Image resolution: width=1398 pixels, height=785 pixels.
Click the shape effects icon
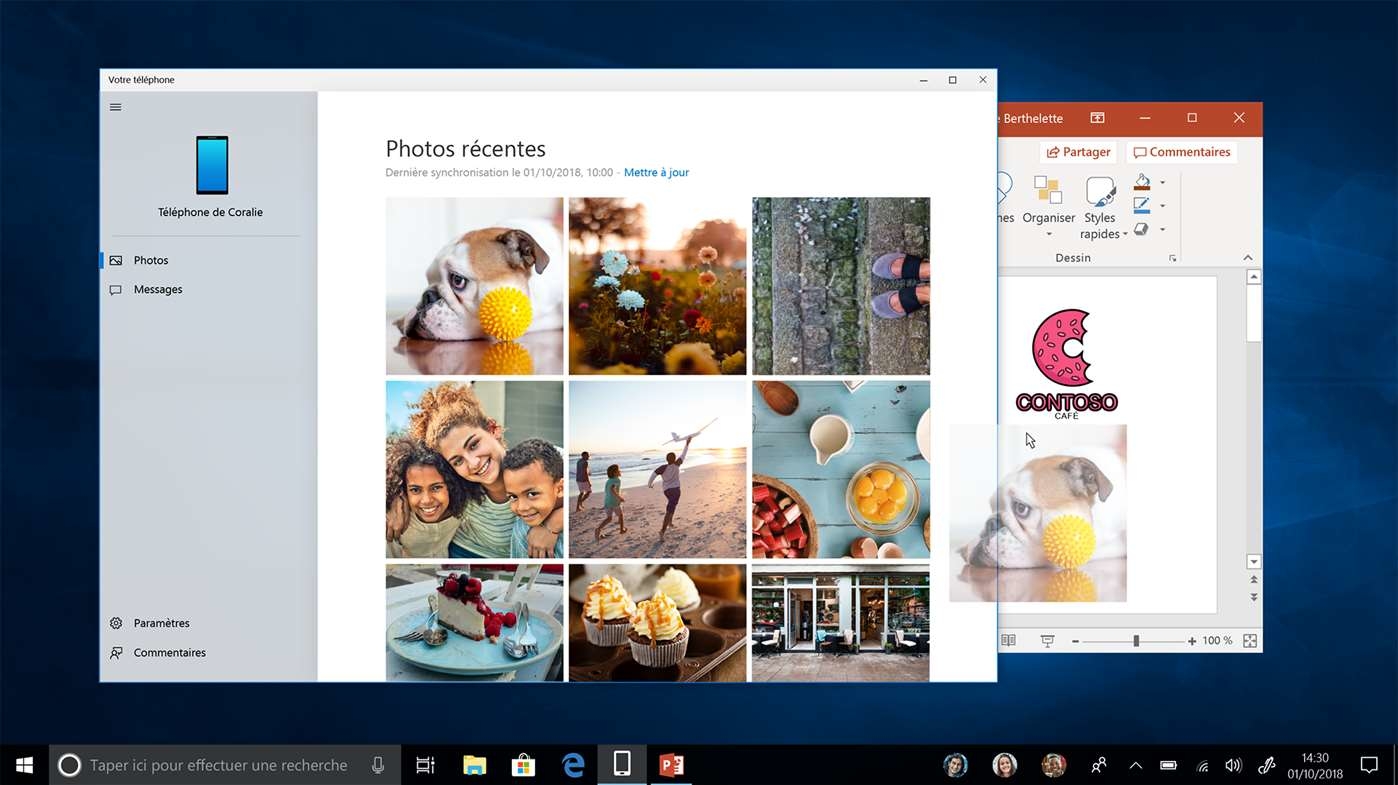click(x=1142, y=229)
